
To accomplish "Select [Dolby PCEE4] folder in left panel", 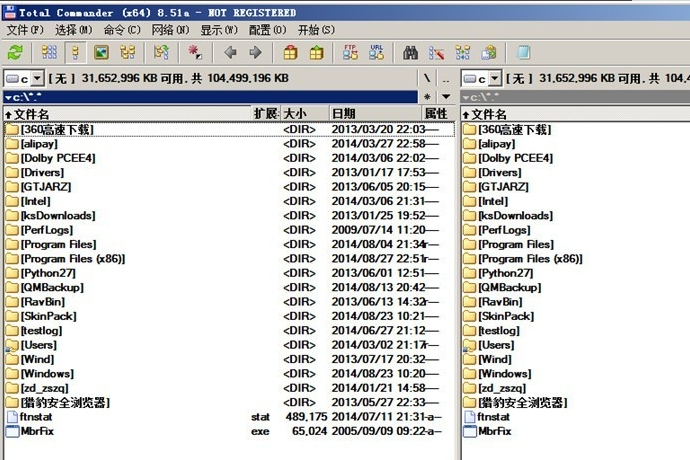I will (x=229, y=158).
